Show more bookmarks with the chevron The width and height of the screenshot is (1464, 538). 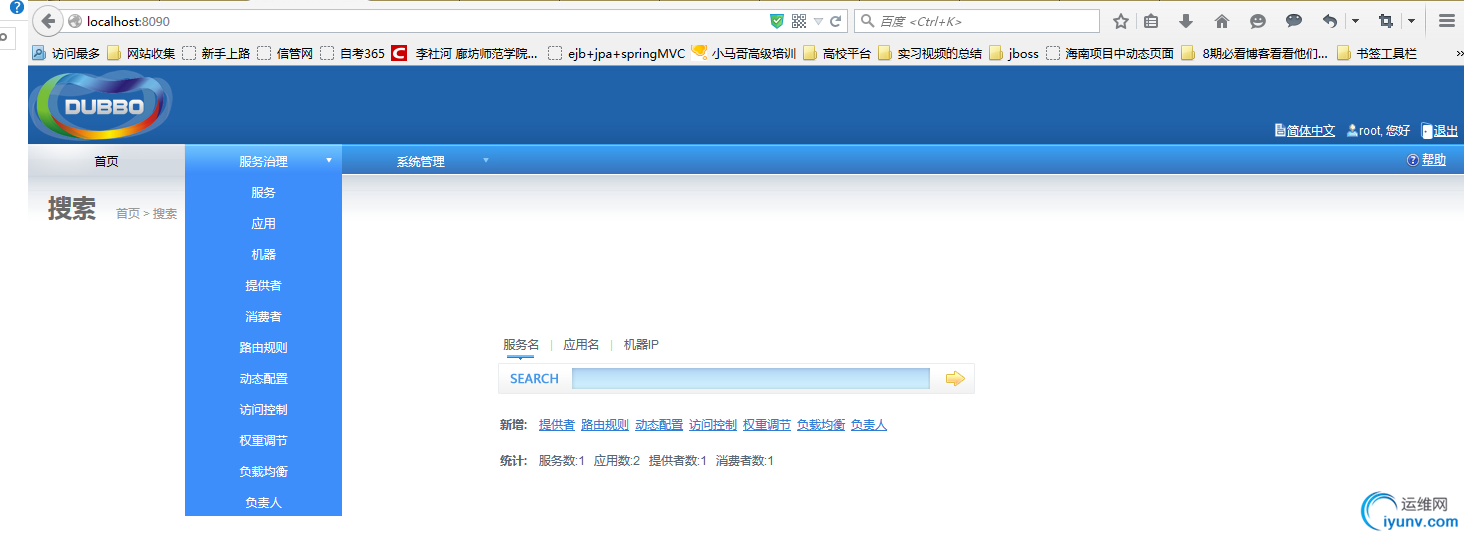point(1458,53)
